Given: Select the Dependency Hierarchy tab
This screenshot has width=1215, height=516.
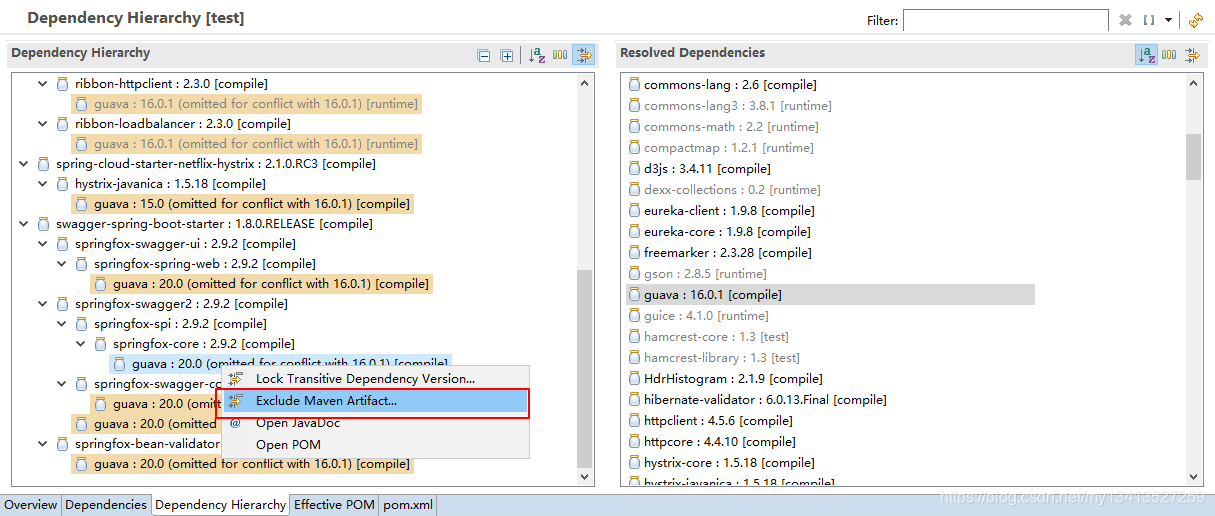Looking at the screenshot, I should click(x=221, y=505).
